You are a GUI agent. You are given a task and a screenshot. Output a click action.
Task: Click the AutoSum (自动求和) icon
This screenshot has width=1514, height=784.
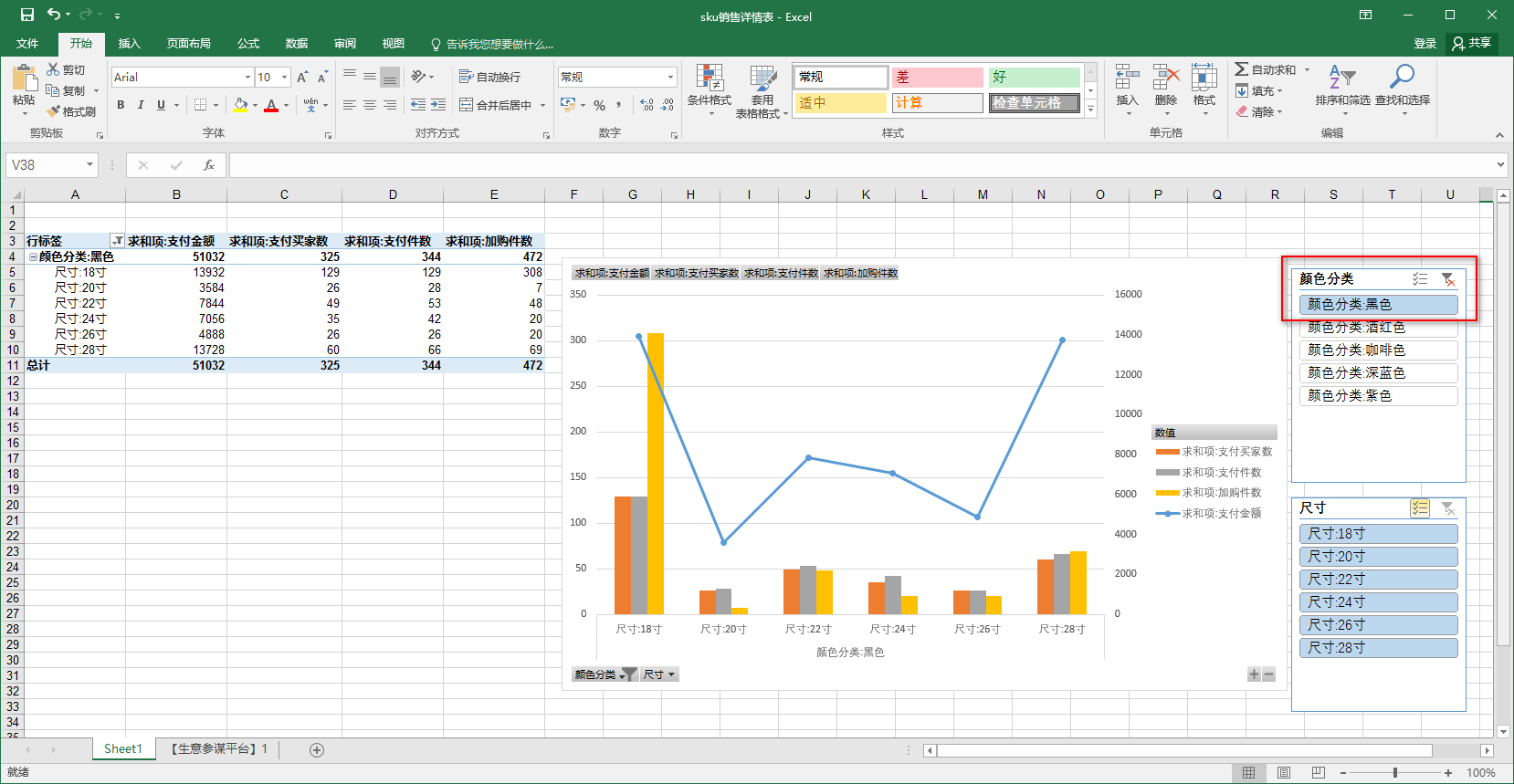point(1265,69)
